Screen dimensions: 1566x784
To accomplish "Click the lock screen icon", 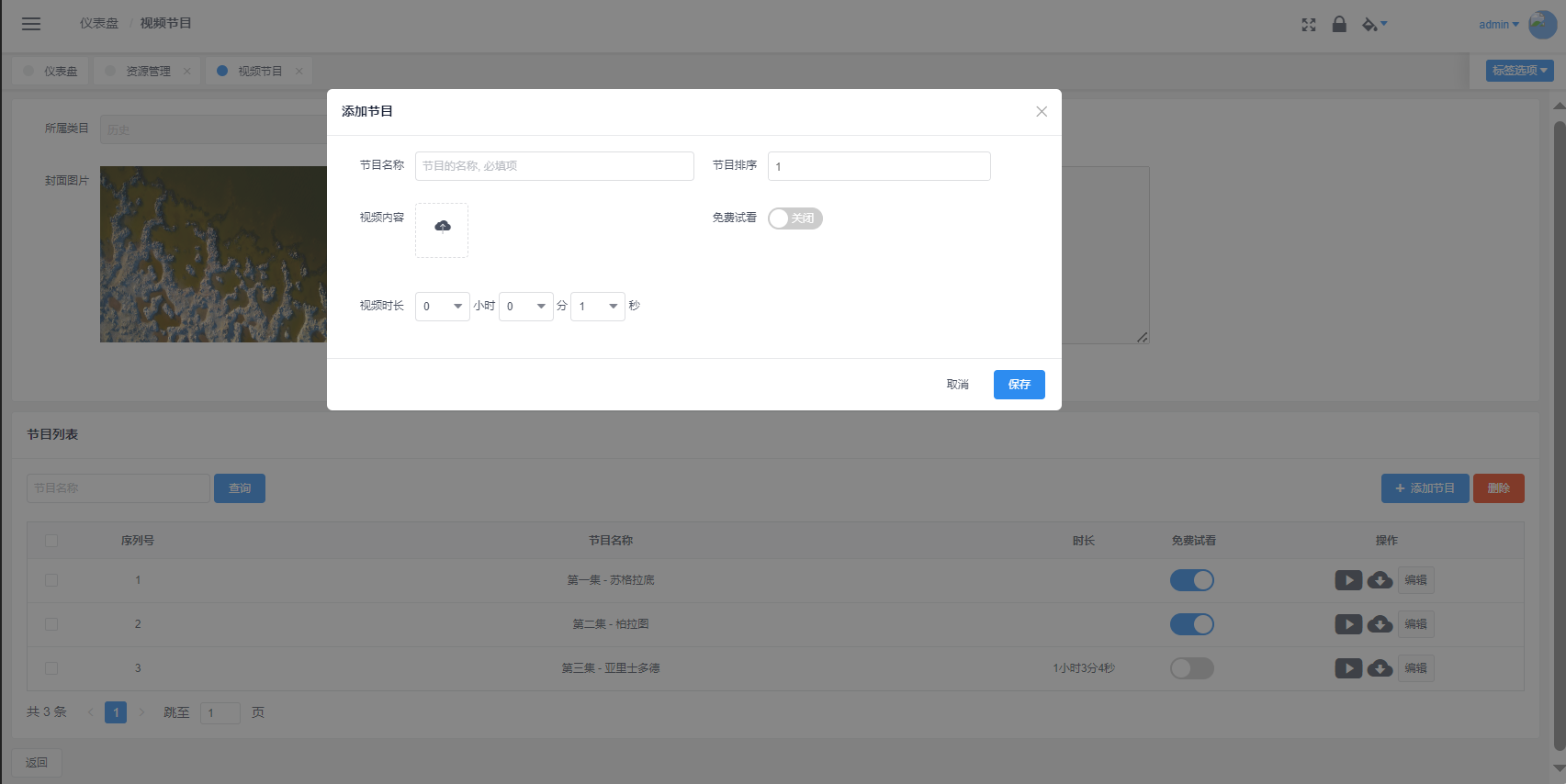I will [1339, 24].
